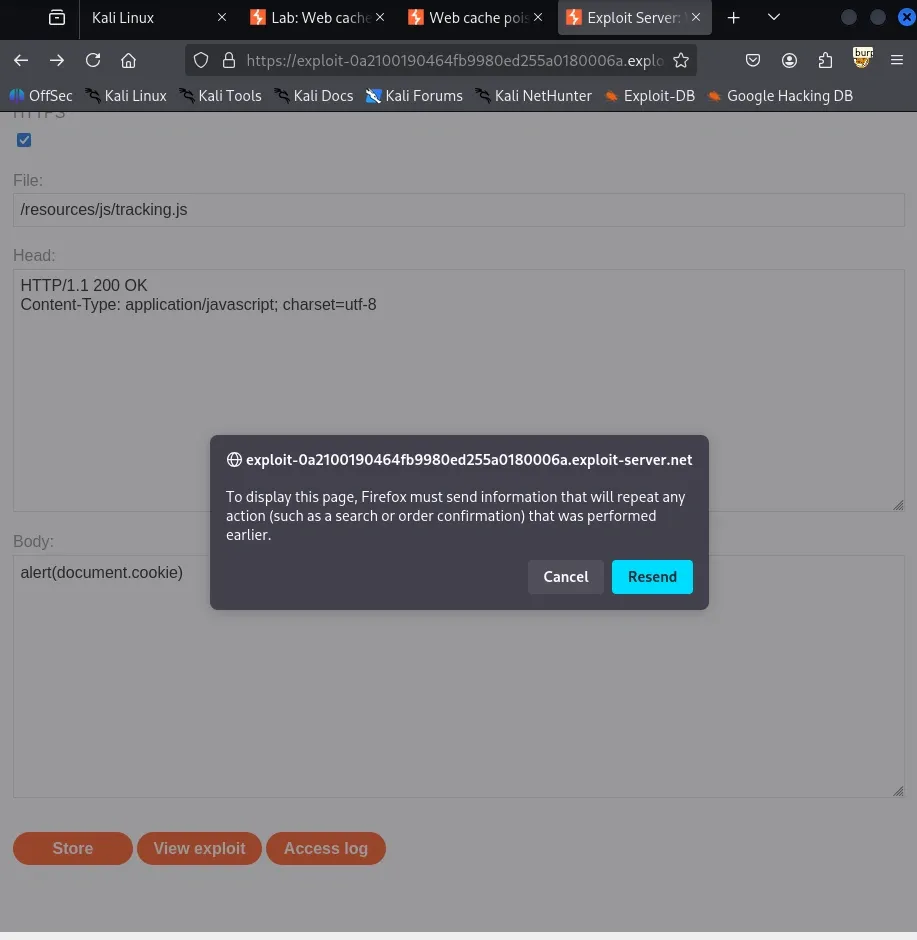Click inside the File input field

click(458, 209)
